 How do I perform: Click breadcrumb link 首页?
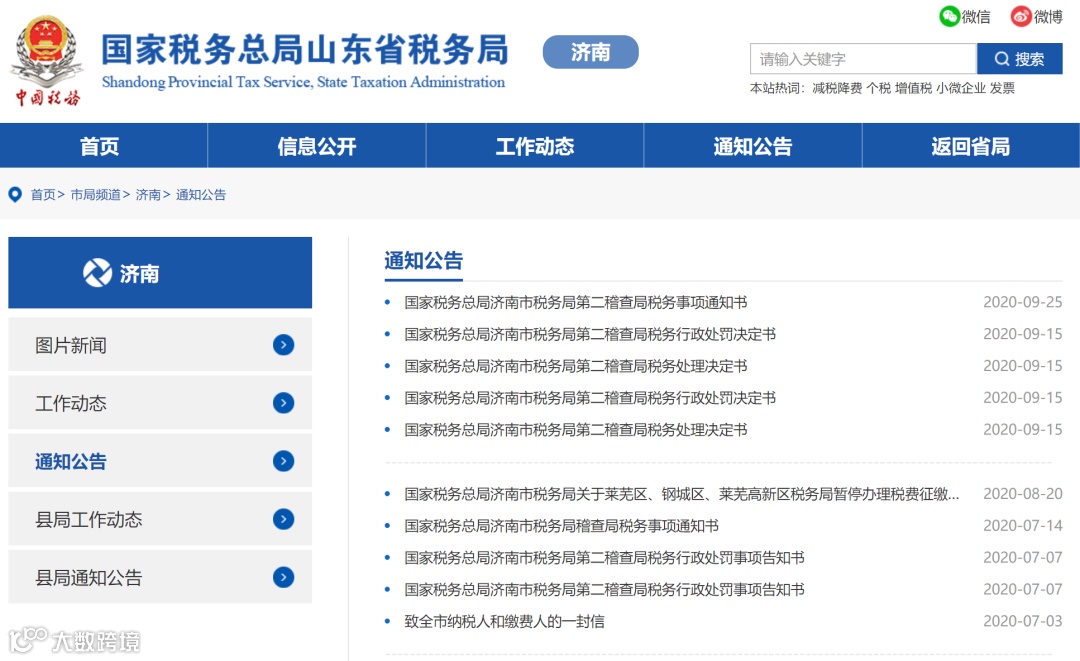coord(43,195)
